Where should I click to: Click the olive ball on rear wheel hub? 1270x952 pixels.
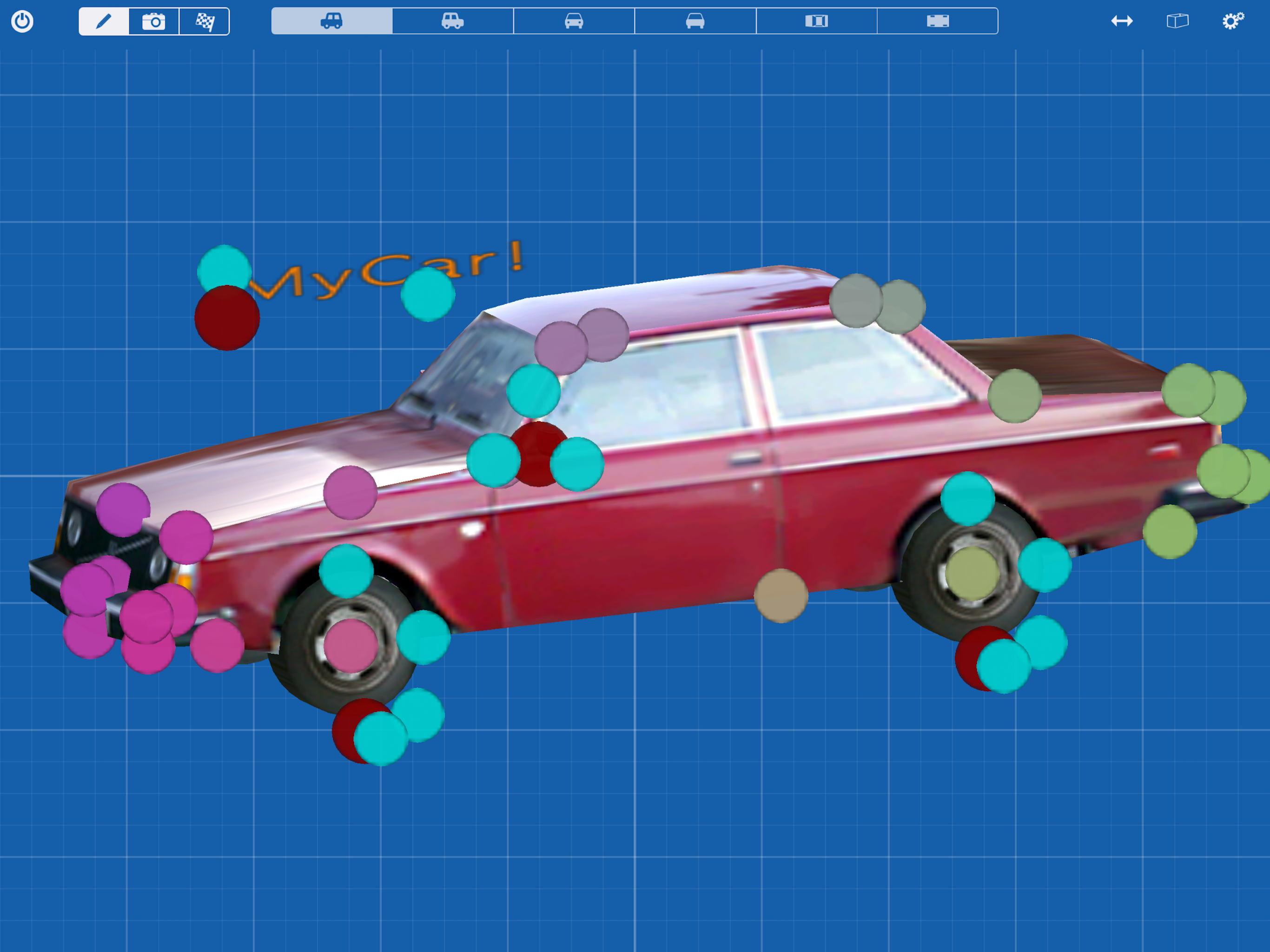pyautogui.click(x=972, y=573)
